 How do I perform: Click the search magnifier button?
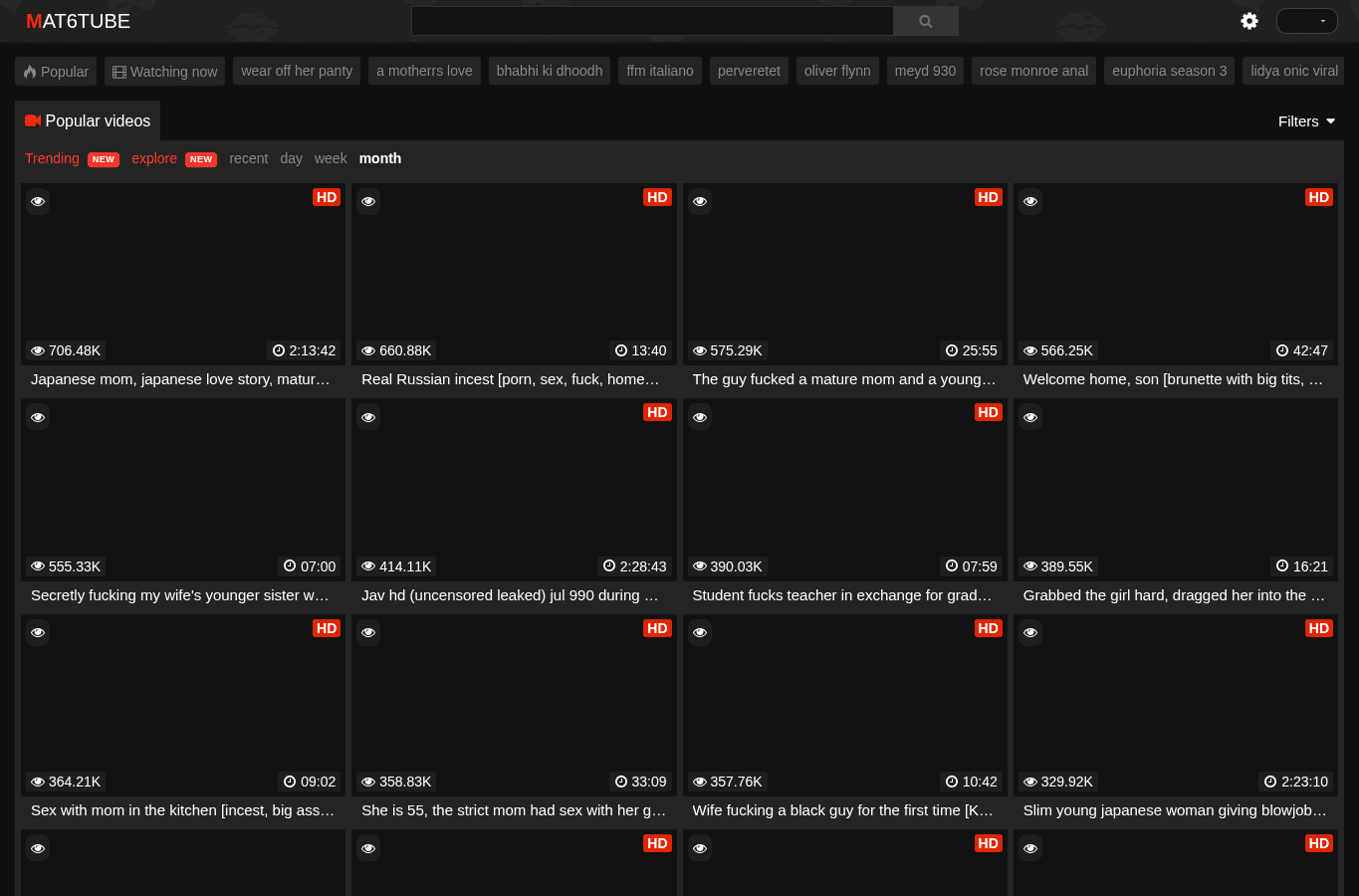tap(925, 21)
